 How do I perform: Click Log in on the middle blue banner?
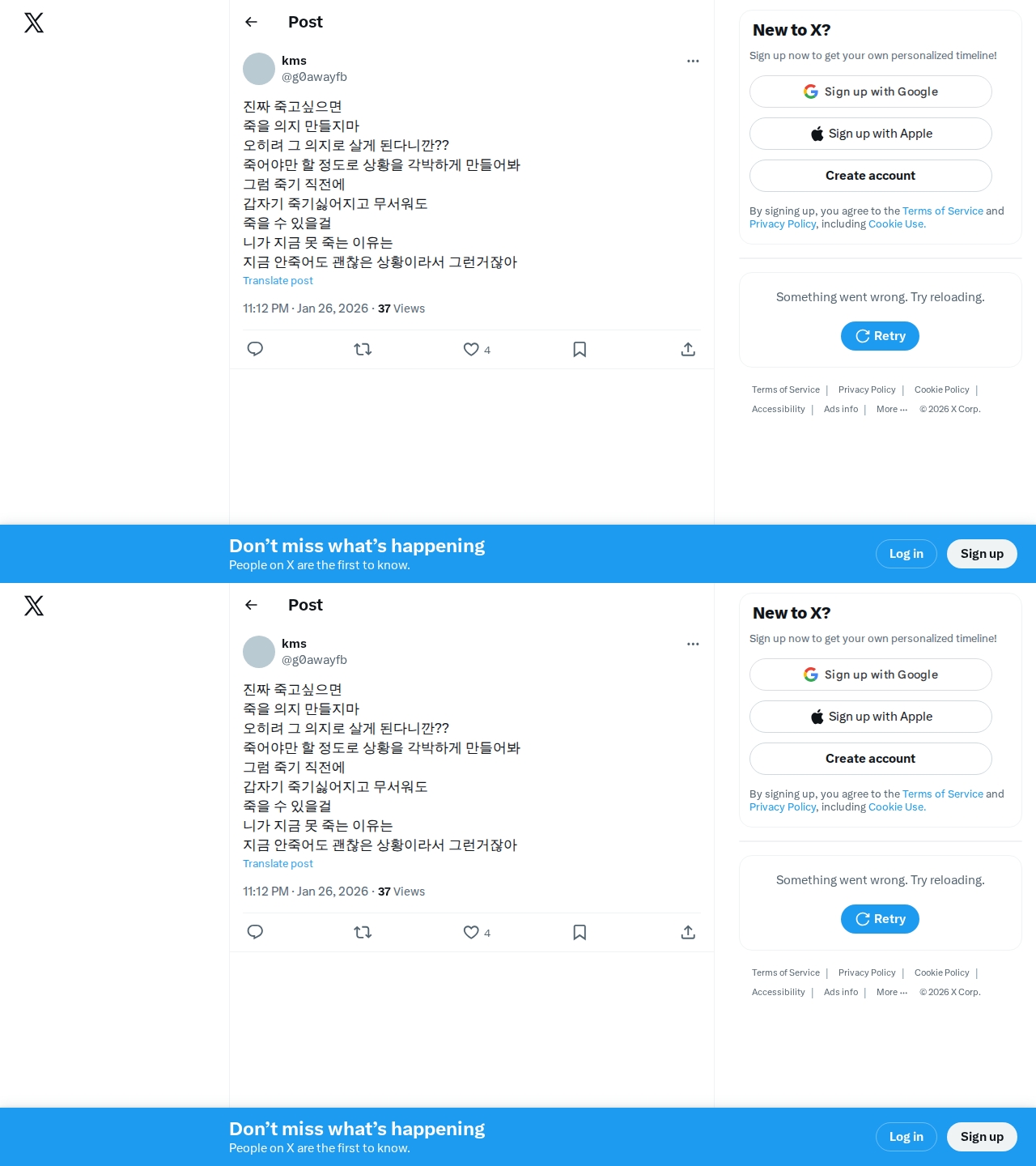(906, 554)
